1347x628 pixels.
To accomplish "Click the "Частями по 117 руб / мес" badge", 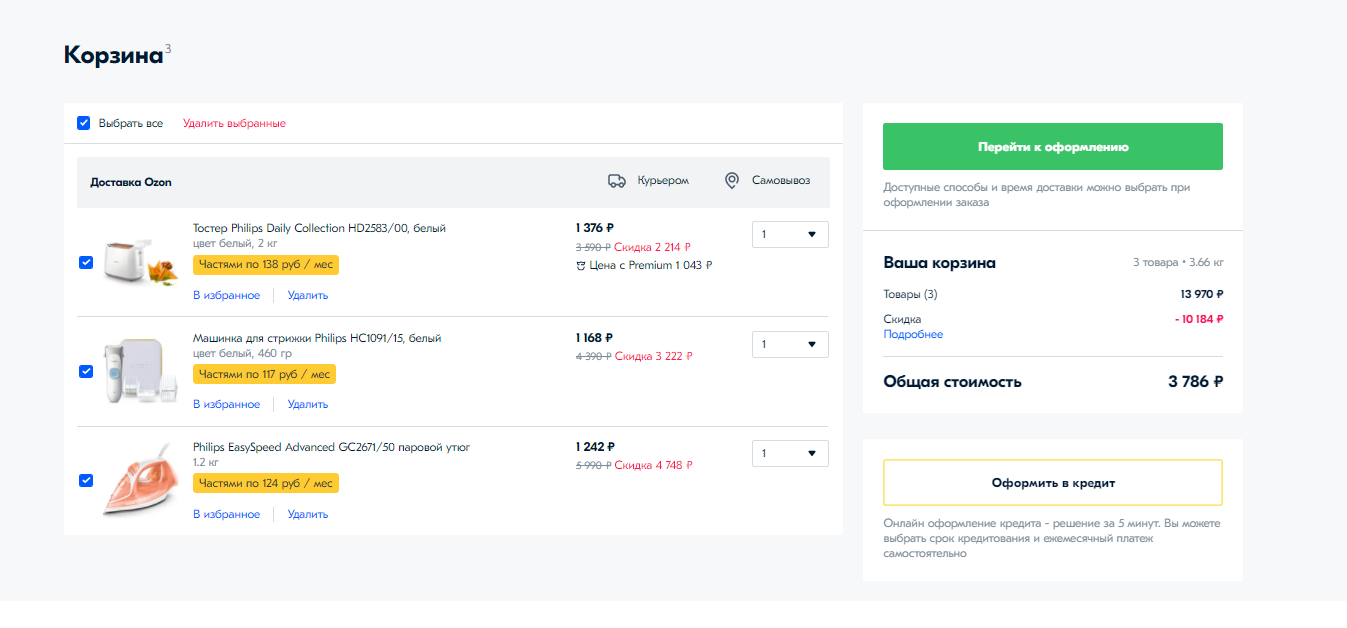I will (264, 374).
